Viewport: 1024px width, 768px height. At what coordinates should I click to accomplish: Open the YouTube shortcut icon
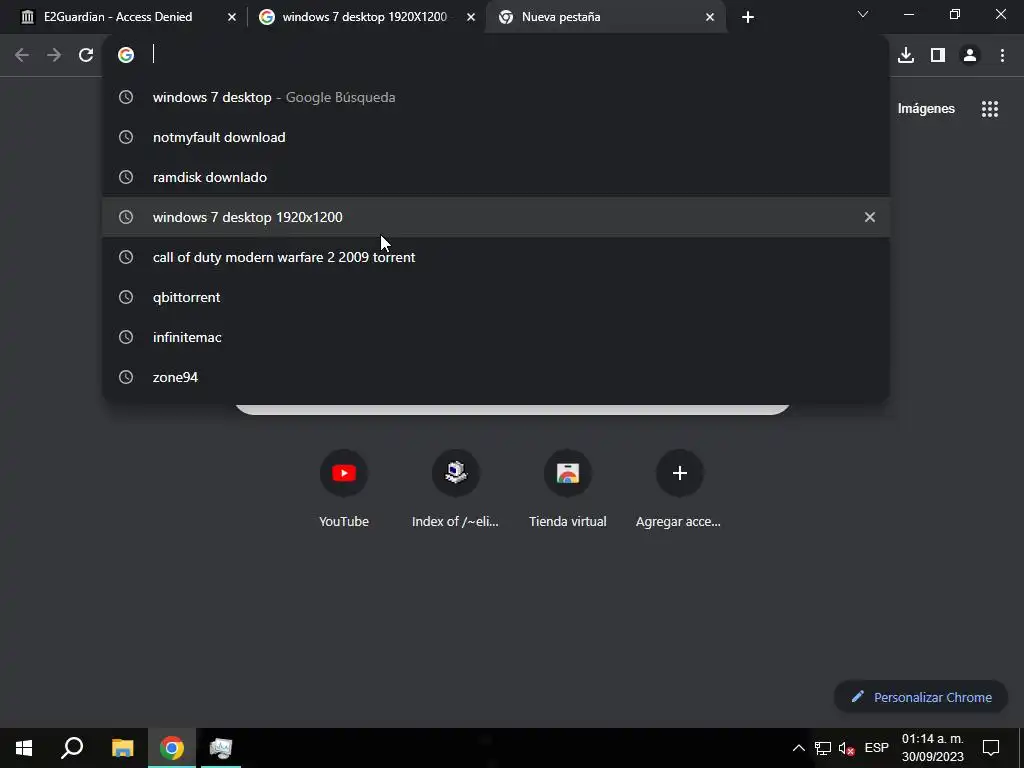tap(344, 473)
